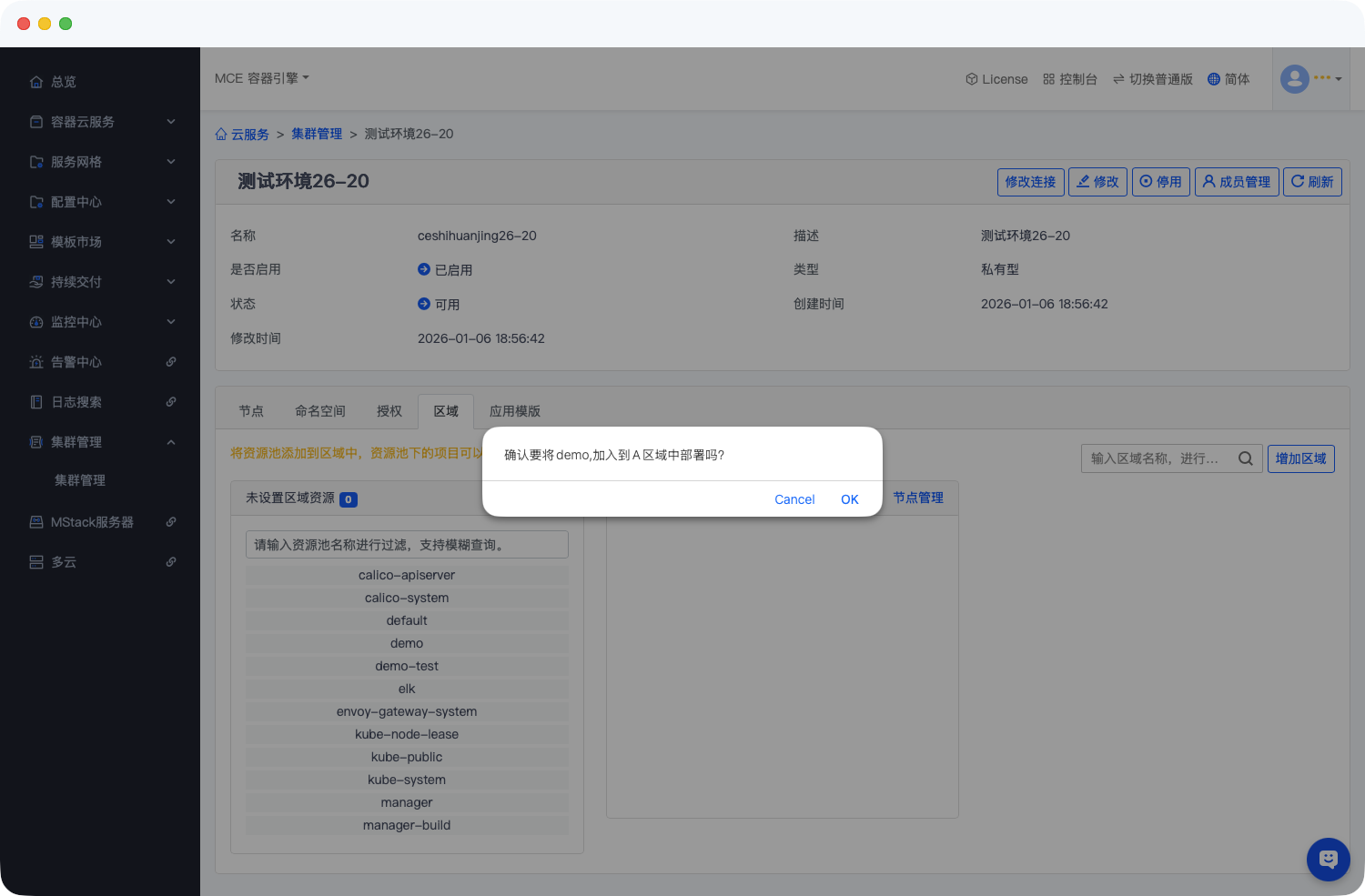
Task: Select the kube-system resource pool item
Action: (x=407, y=780)
